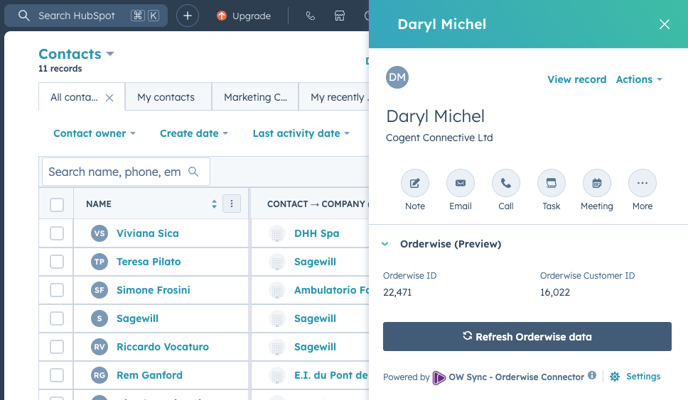Screen dimensions: 688x400
Task: Open the Contacts object dropdown
Action: pyautogui.click(x=76, y=54)
